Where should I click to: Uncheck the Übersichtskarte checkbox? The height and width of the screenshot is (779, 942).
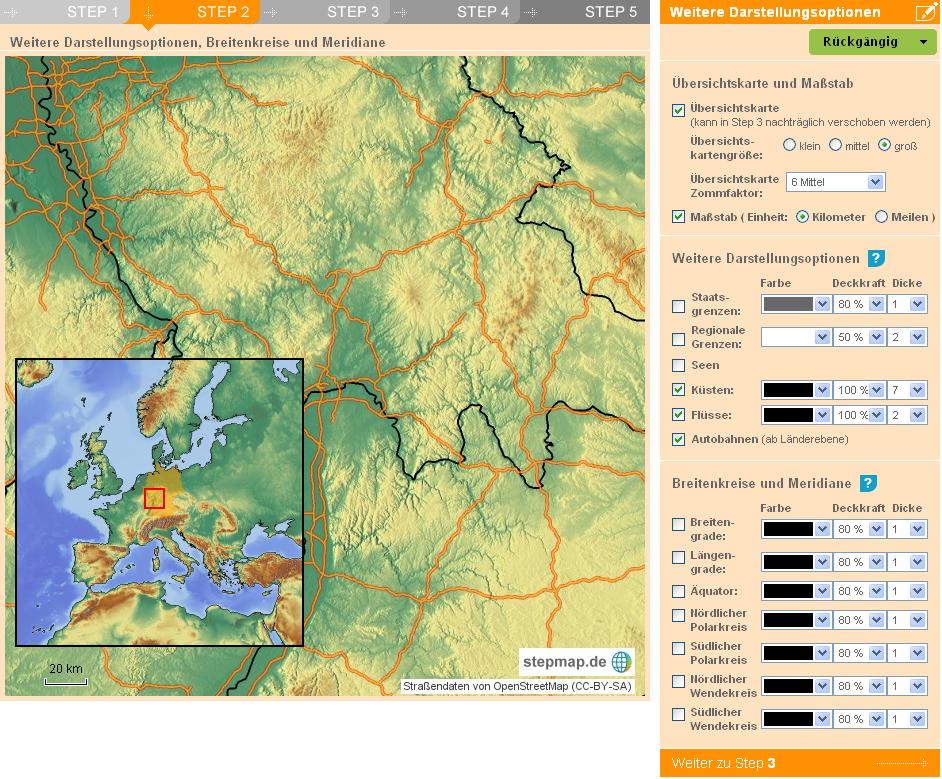[x=679, y=109]
